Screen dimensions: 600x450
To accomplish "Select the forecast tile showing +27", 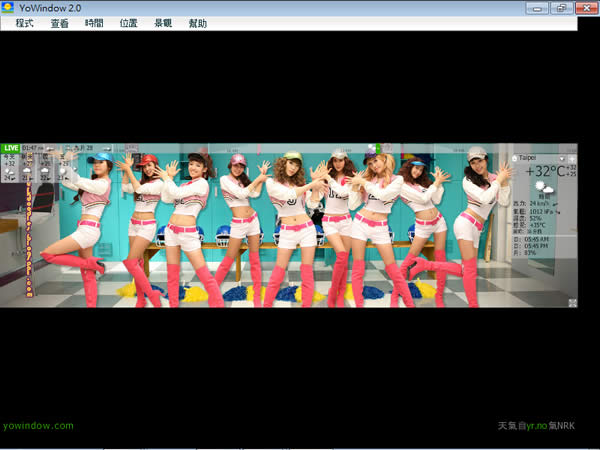I will (27, 168).
